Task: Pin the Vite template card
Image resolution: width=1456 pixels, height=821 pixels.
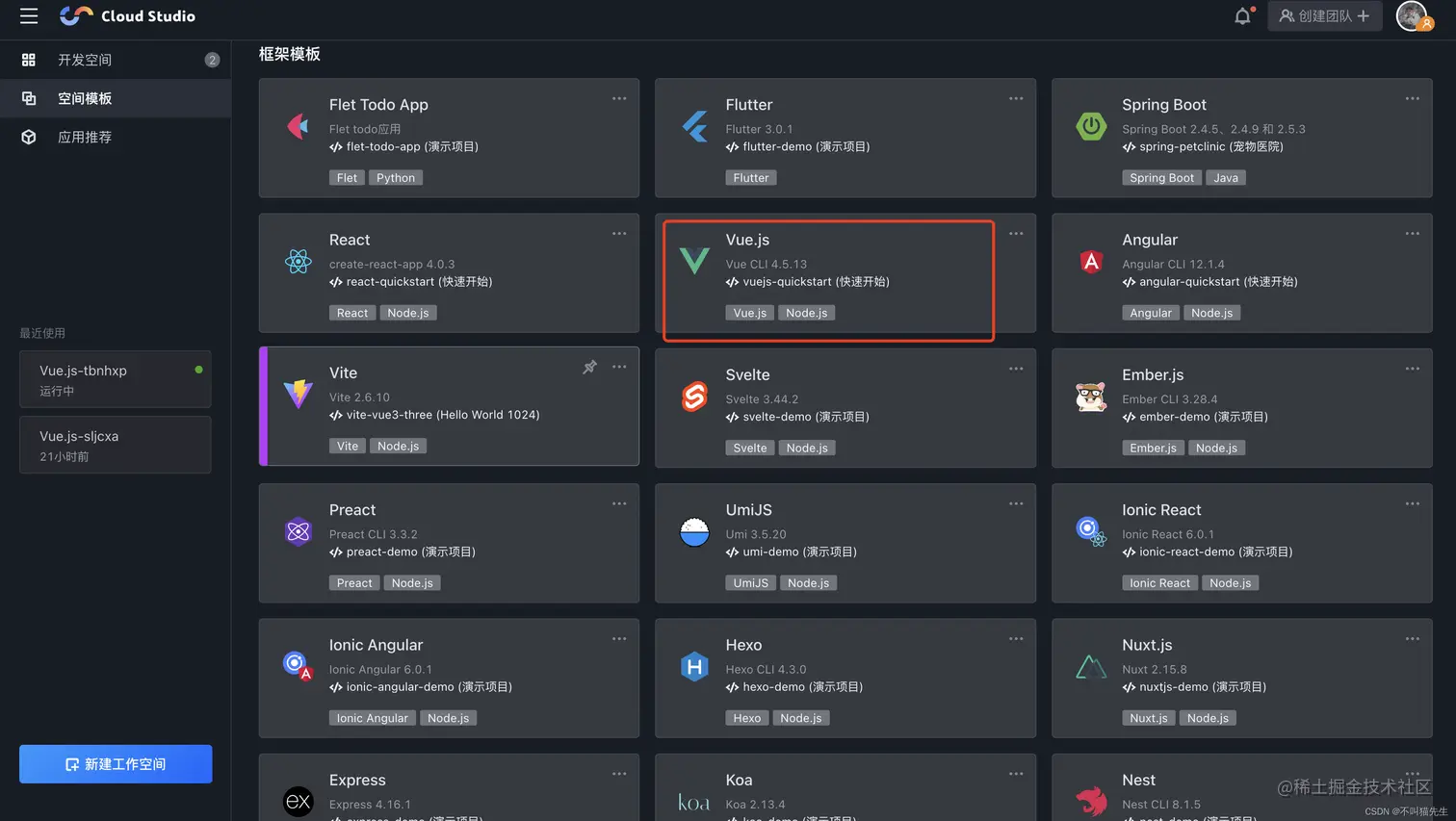Action: (590, 367)
